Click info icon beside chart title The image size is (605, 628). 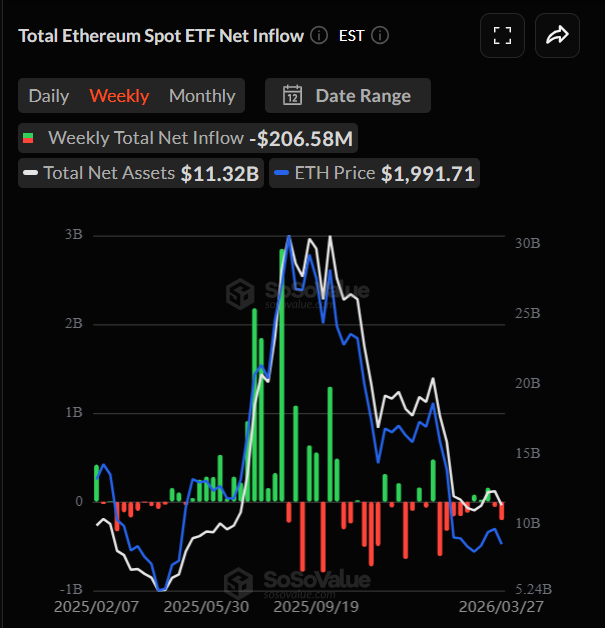pyautogui.click(x=319, y=36)
